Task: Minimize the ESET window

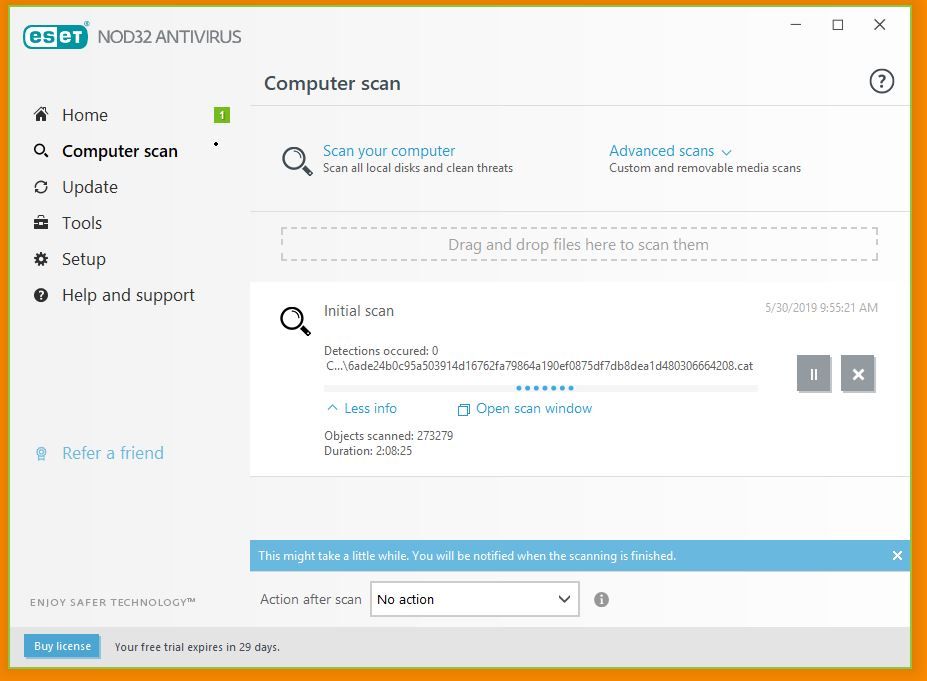Action: click(796, 25)
